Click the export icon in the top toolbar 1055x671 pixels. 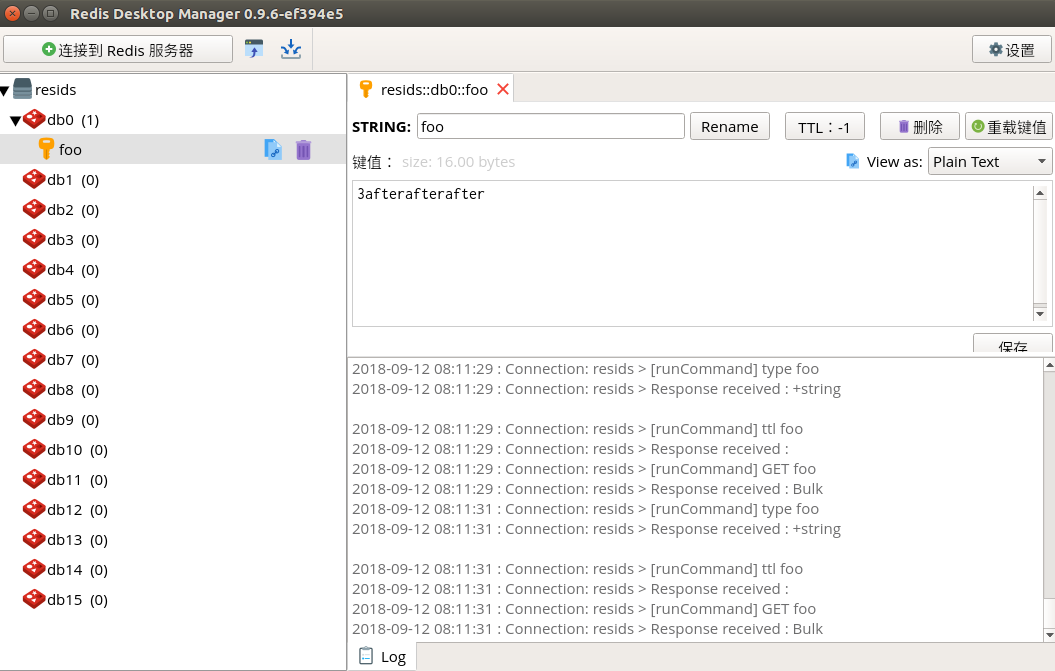[x=291, y=49]
